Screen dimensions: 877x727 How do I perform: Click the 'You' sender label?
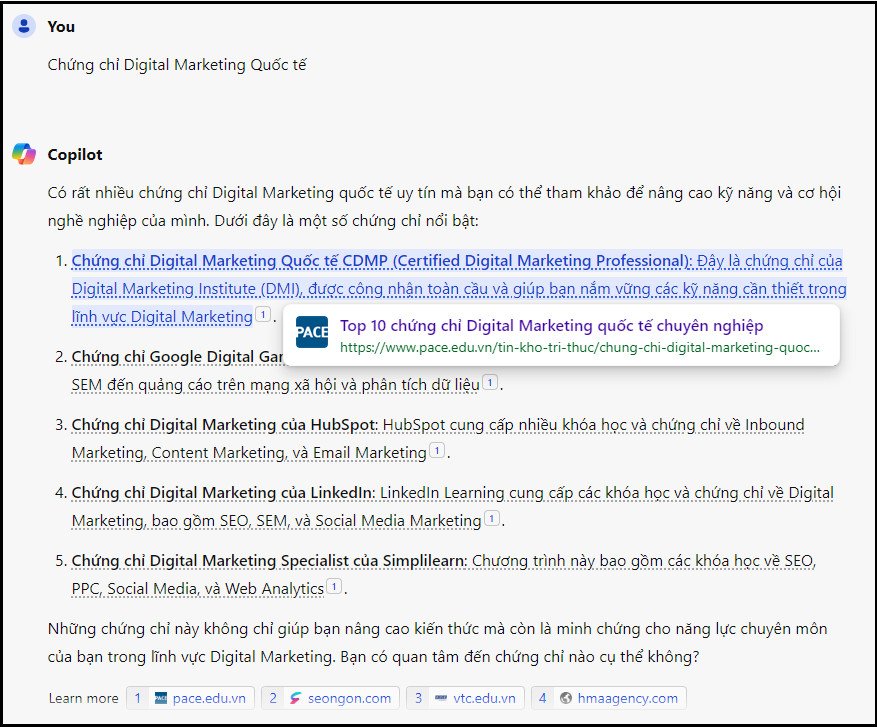click(61, 26)
